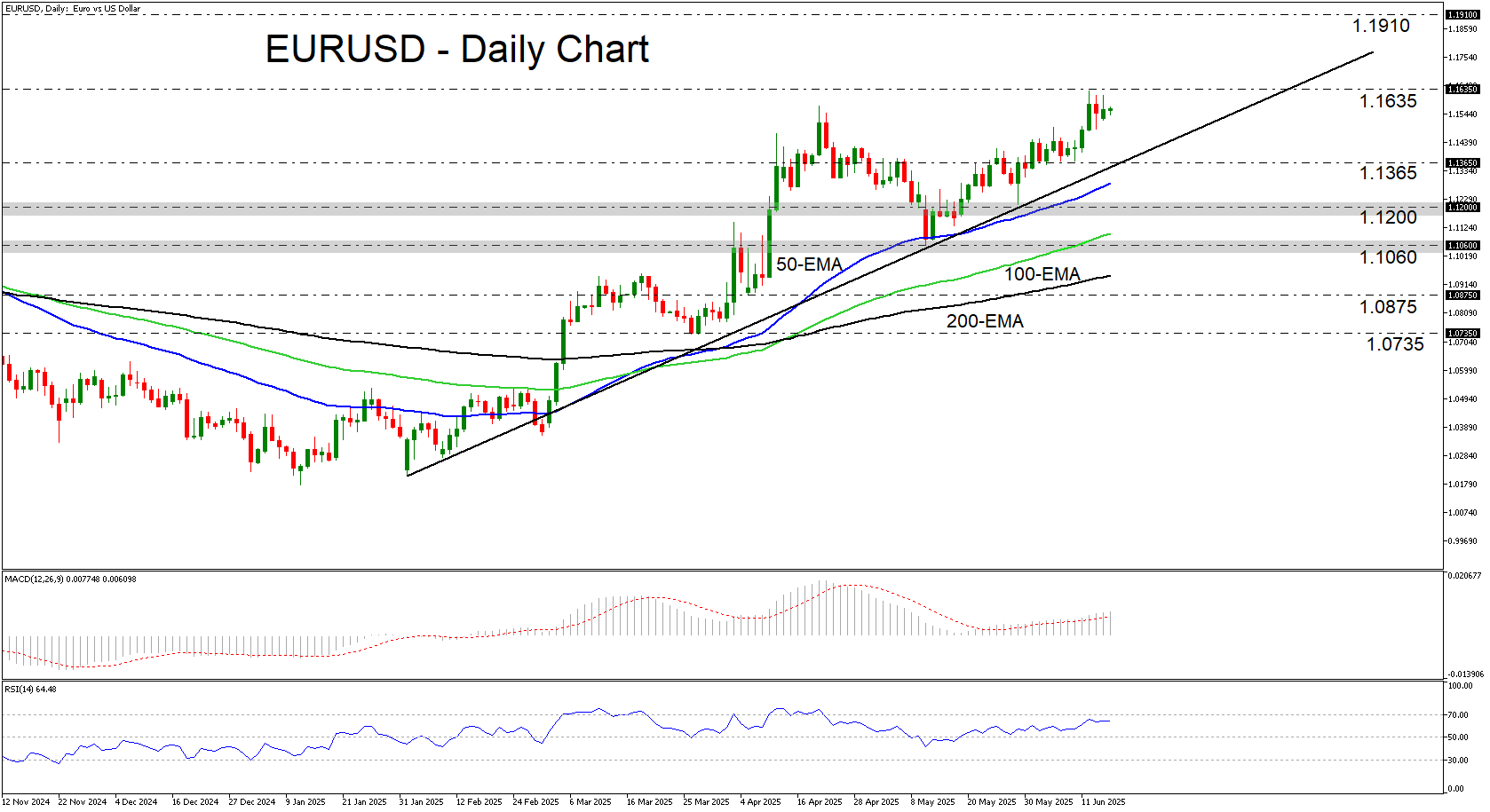The image size is (1490, 812).
Task: Click the 1.17540 price axis value
Action: pyautogui.click(x=1462, y=58)
